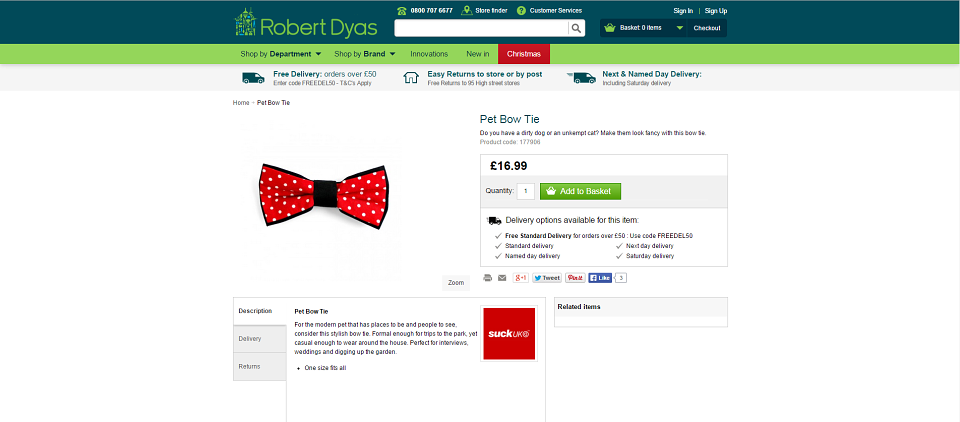Expand Shop by Department menu

click(280, 54)
